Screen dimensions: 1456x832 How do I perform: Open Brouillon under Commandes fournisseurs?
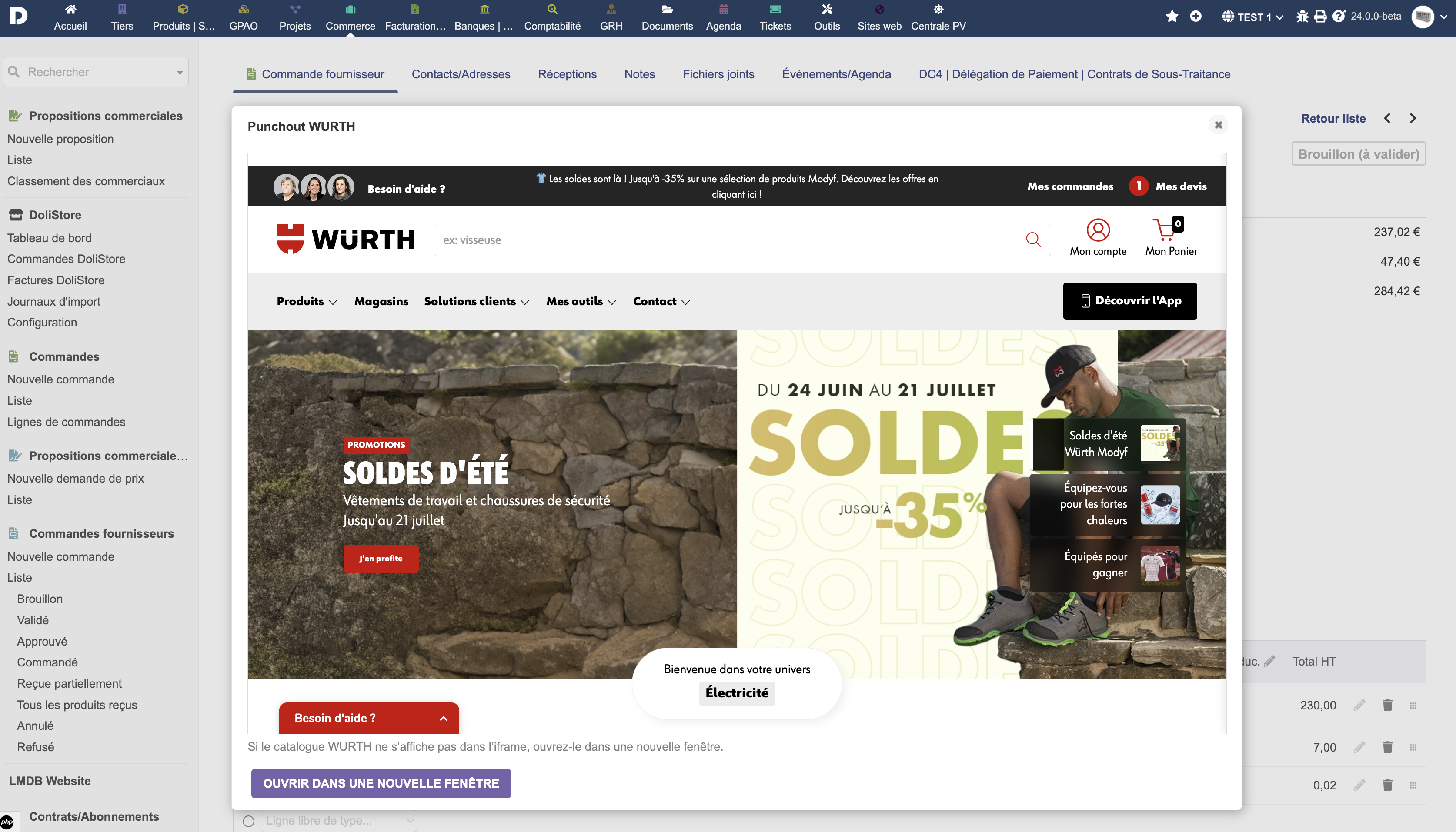(x=40, y=598)
